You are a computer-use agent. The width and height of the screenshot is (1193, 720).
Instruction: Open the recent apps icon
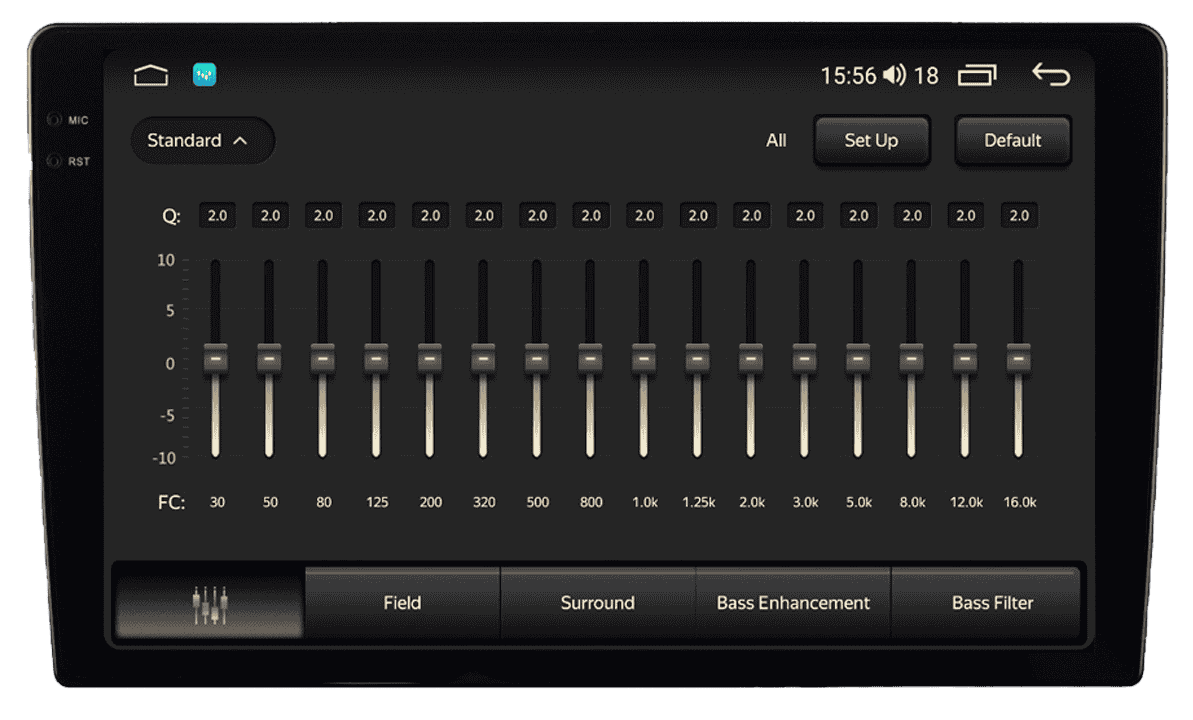977,75
